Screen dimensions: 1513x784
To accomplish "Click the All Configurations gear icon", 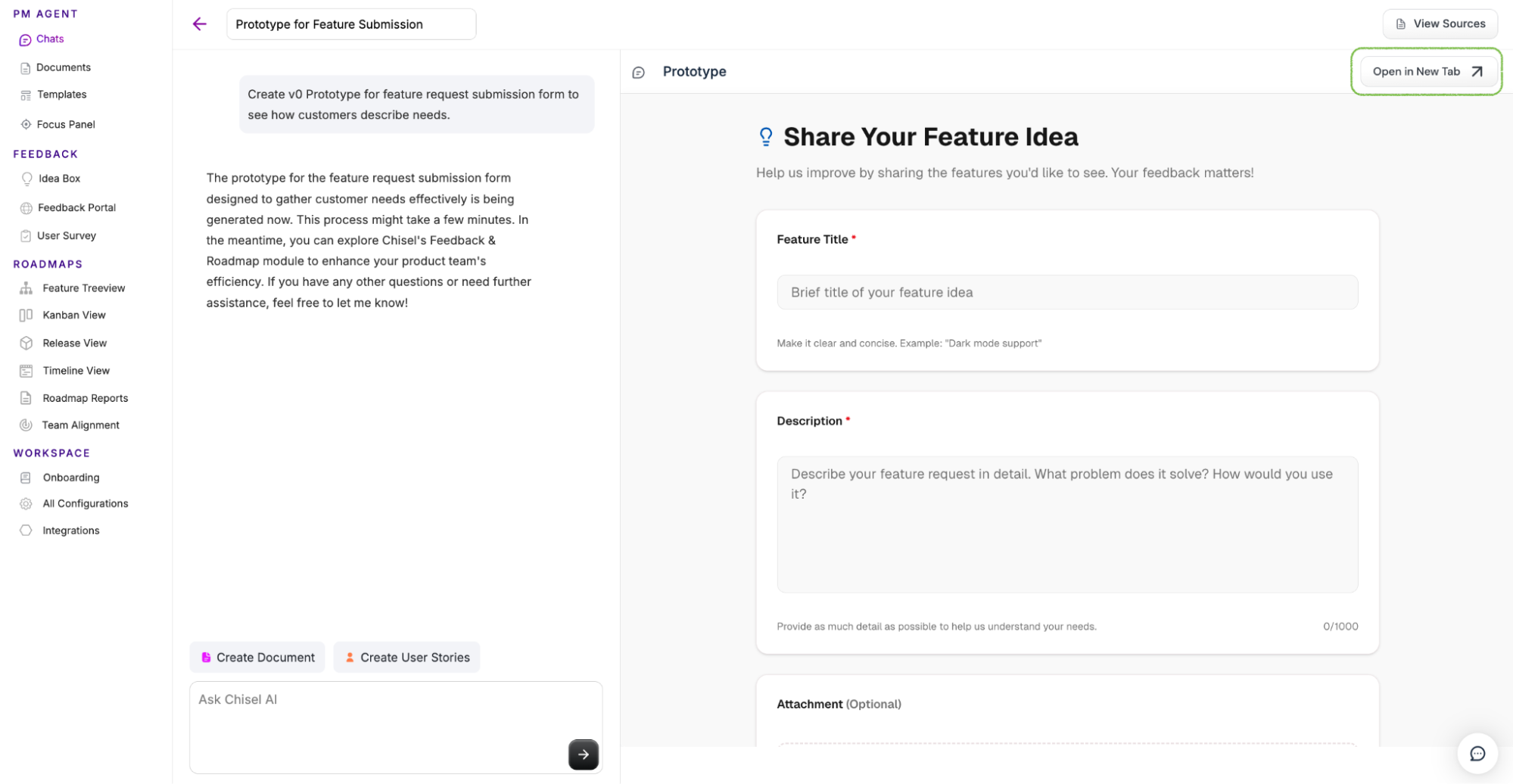I will pos(26,504).
